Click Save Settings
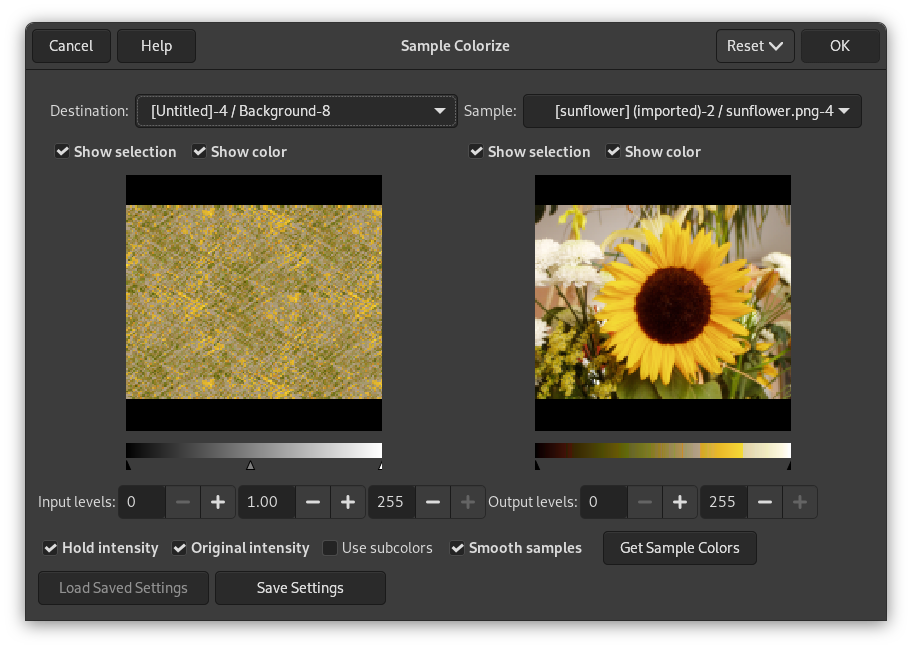Image resolution: width=912 pixels, height=649 pixels. click(300, 588)
